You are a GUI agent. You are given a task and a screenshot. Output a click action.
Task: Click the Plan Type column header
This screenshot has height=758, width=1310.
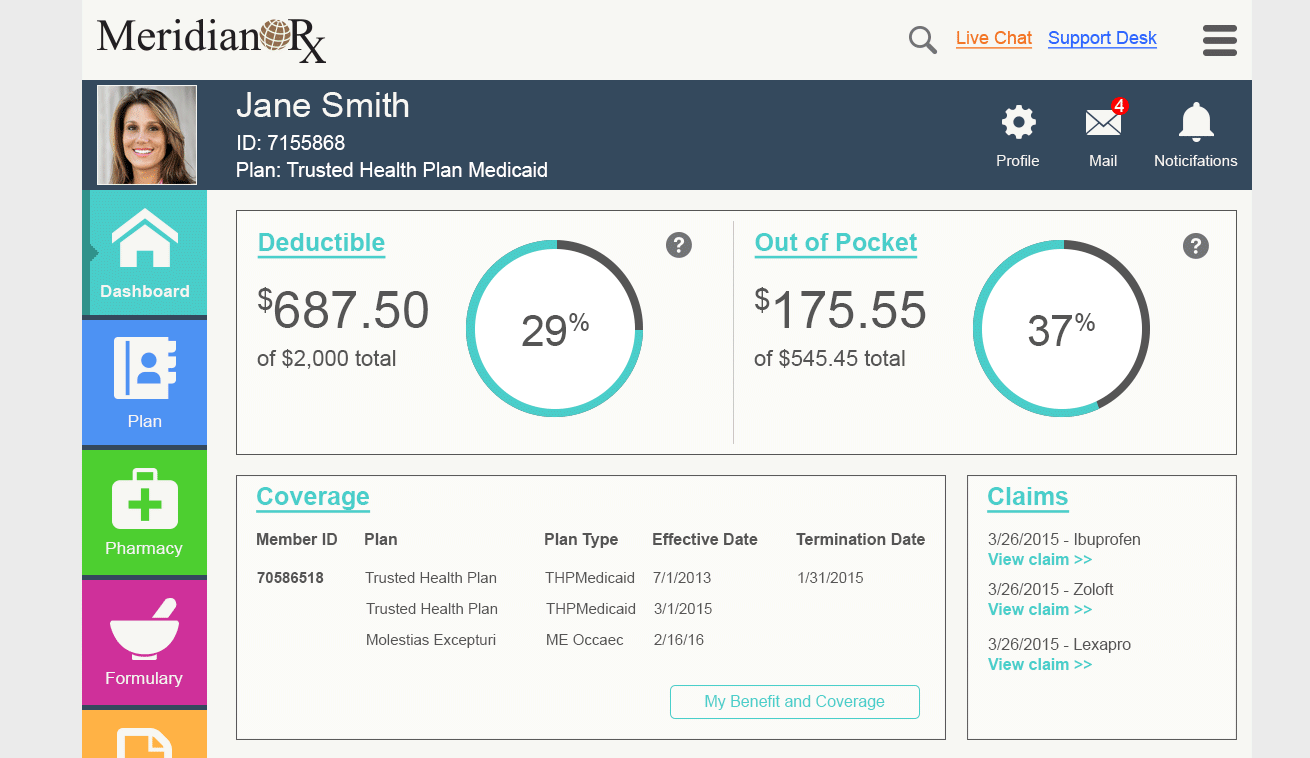click(x=581, y=540)
